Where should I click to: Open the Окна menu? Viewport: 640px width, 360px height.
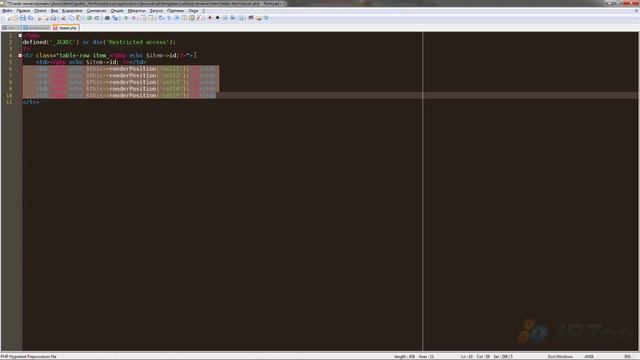tap(193, 11)
